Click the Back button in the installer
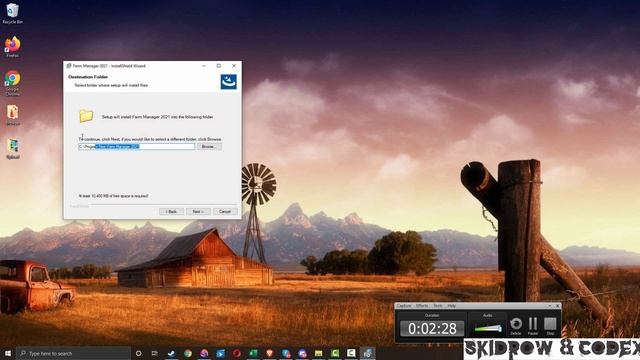 171,211
